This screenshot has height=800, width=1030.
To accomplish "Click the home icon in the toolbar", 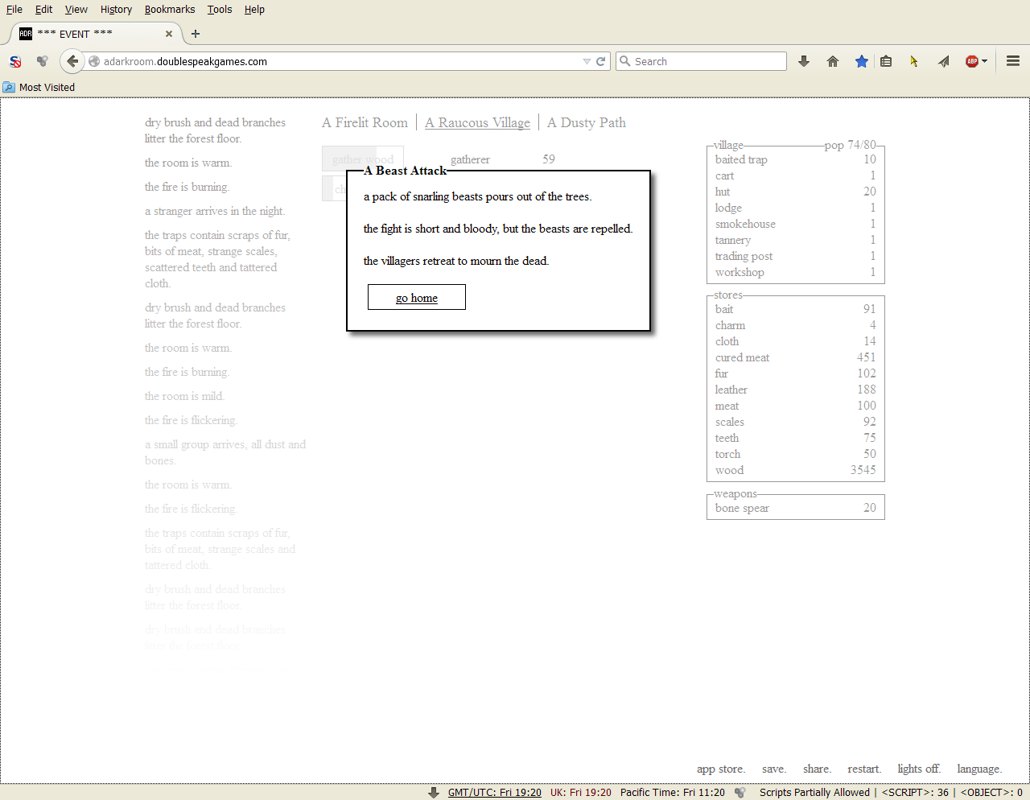I will tap(832, 61).
